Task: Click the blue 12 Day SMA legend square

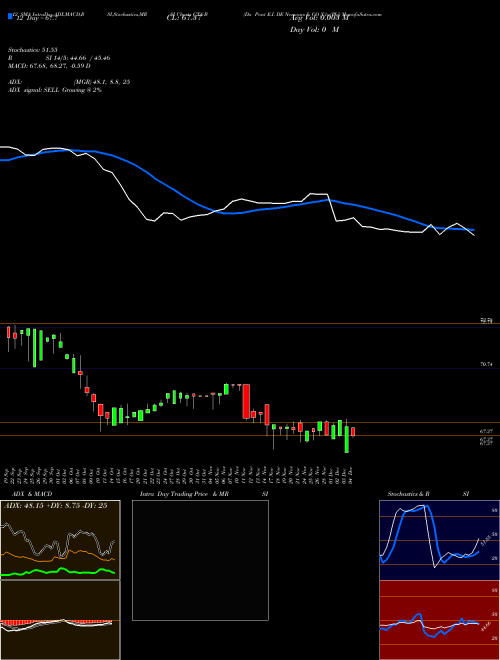Action: pos(10,16)
